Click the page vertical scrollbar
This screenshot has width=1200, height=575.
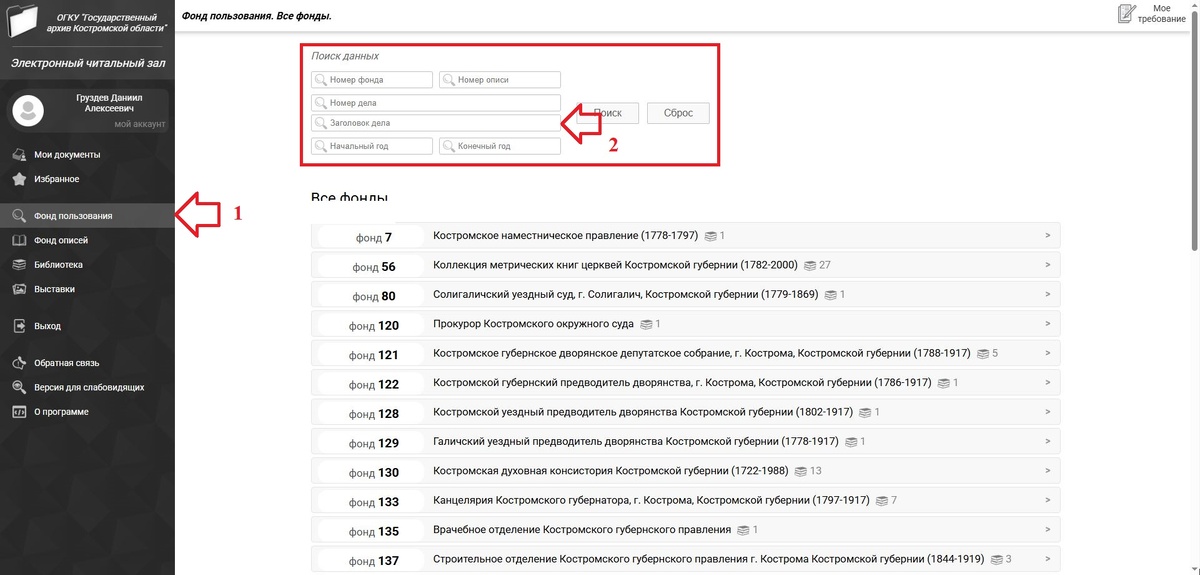click(1193, 130)
